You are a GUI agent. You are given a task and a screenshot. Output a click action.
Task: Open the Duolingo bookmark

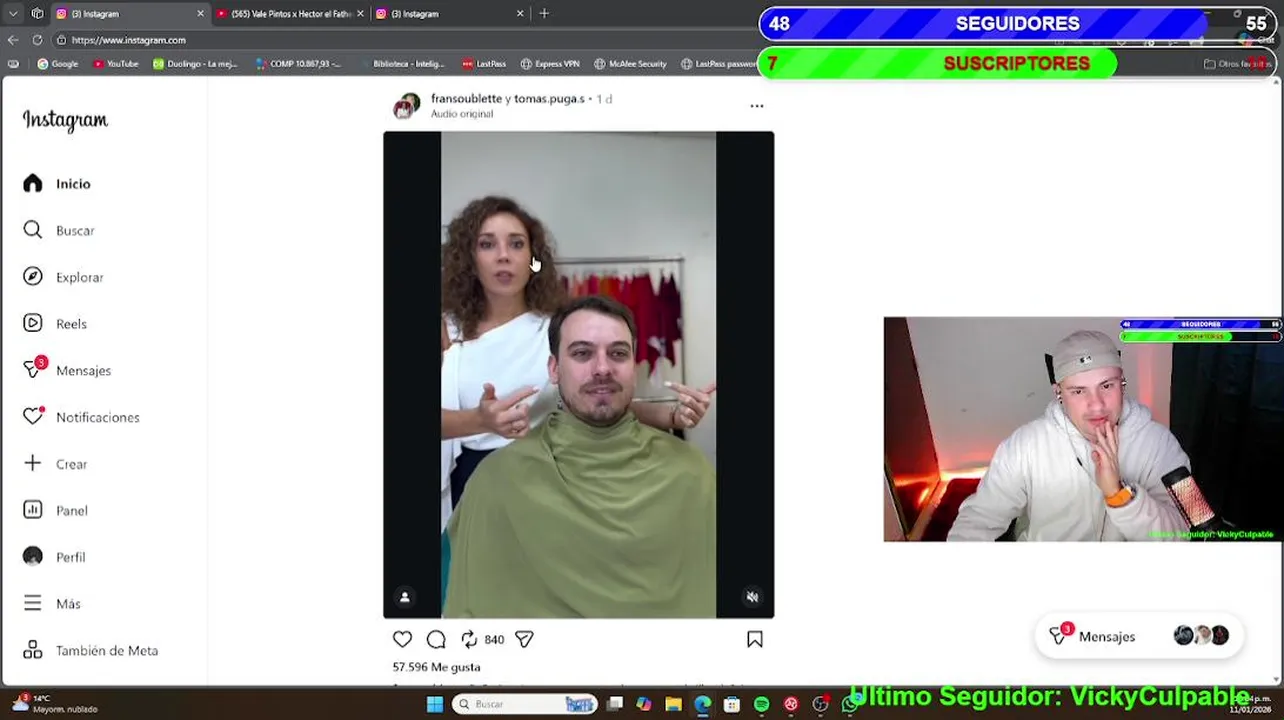(196, 64)
